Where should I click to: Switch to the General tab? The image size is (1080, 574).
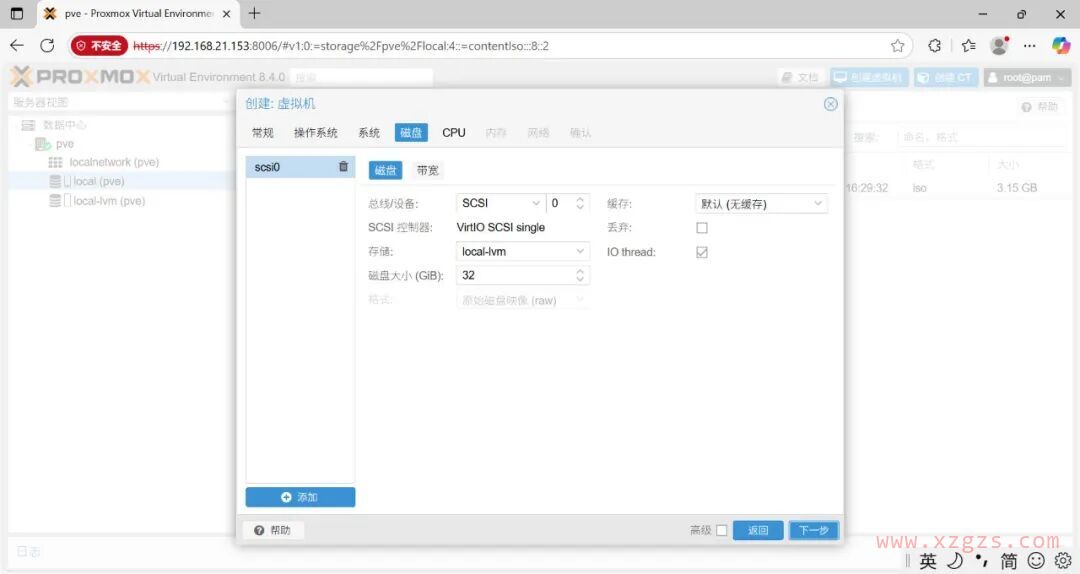(262, 132)
